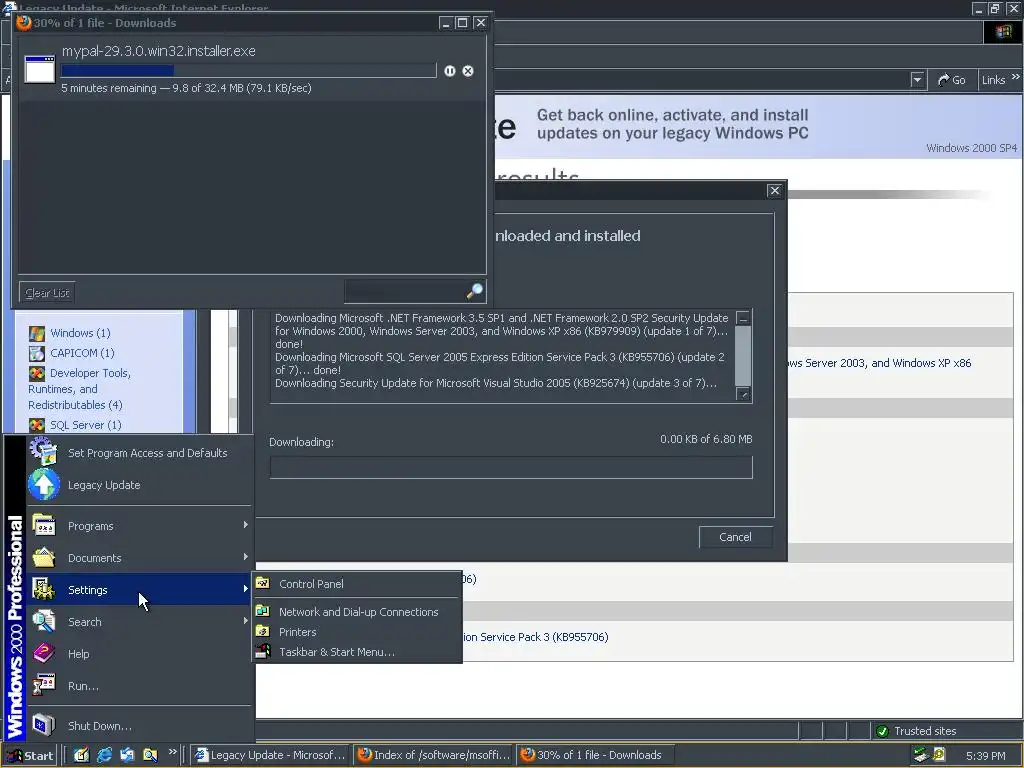The width and height of the screenshot is (1024, 768).
Task: Click the Search magnifier icon in Start menu
Action: coord(44,621)
